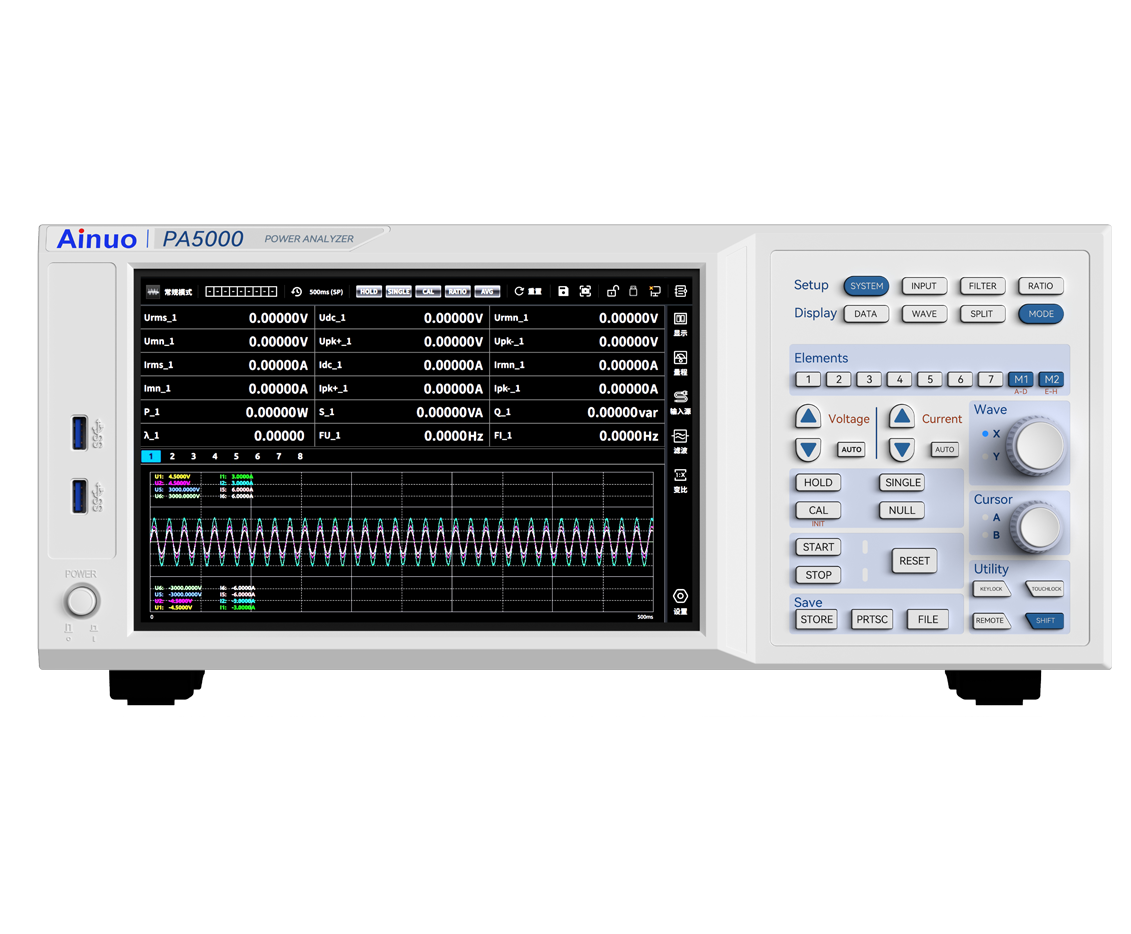Screen dimensions: 1131x934
Task: Open the input source (输入源) cable icon
Action: [680, 401]
